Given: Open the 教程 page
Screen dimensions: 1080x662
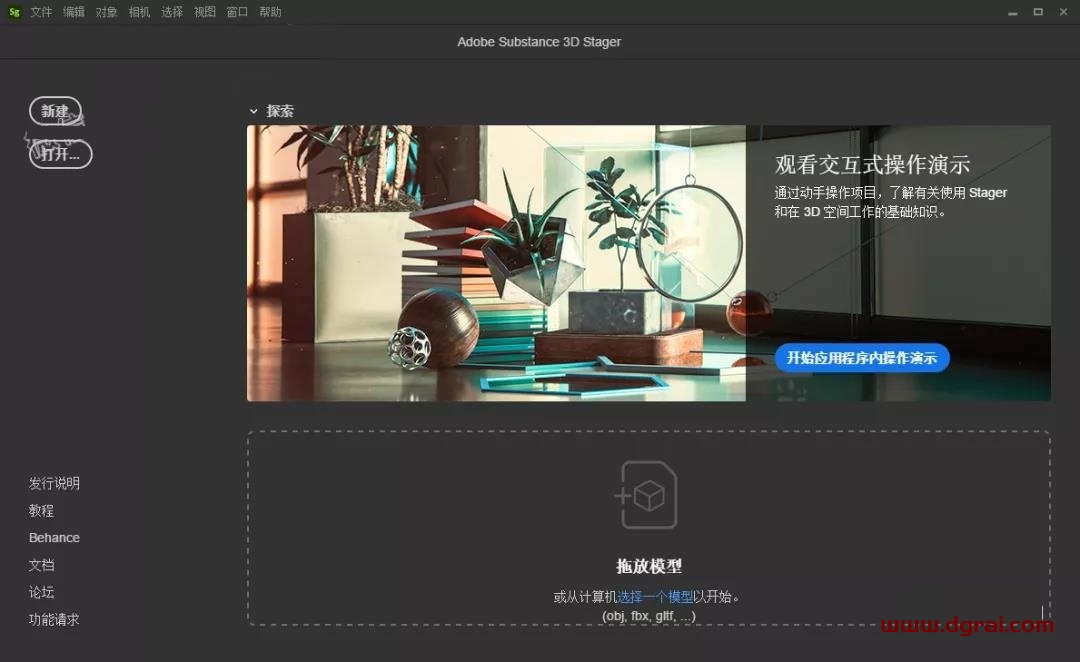Looking at the screenshot, I should tap(41, 510).
